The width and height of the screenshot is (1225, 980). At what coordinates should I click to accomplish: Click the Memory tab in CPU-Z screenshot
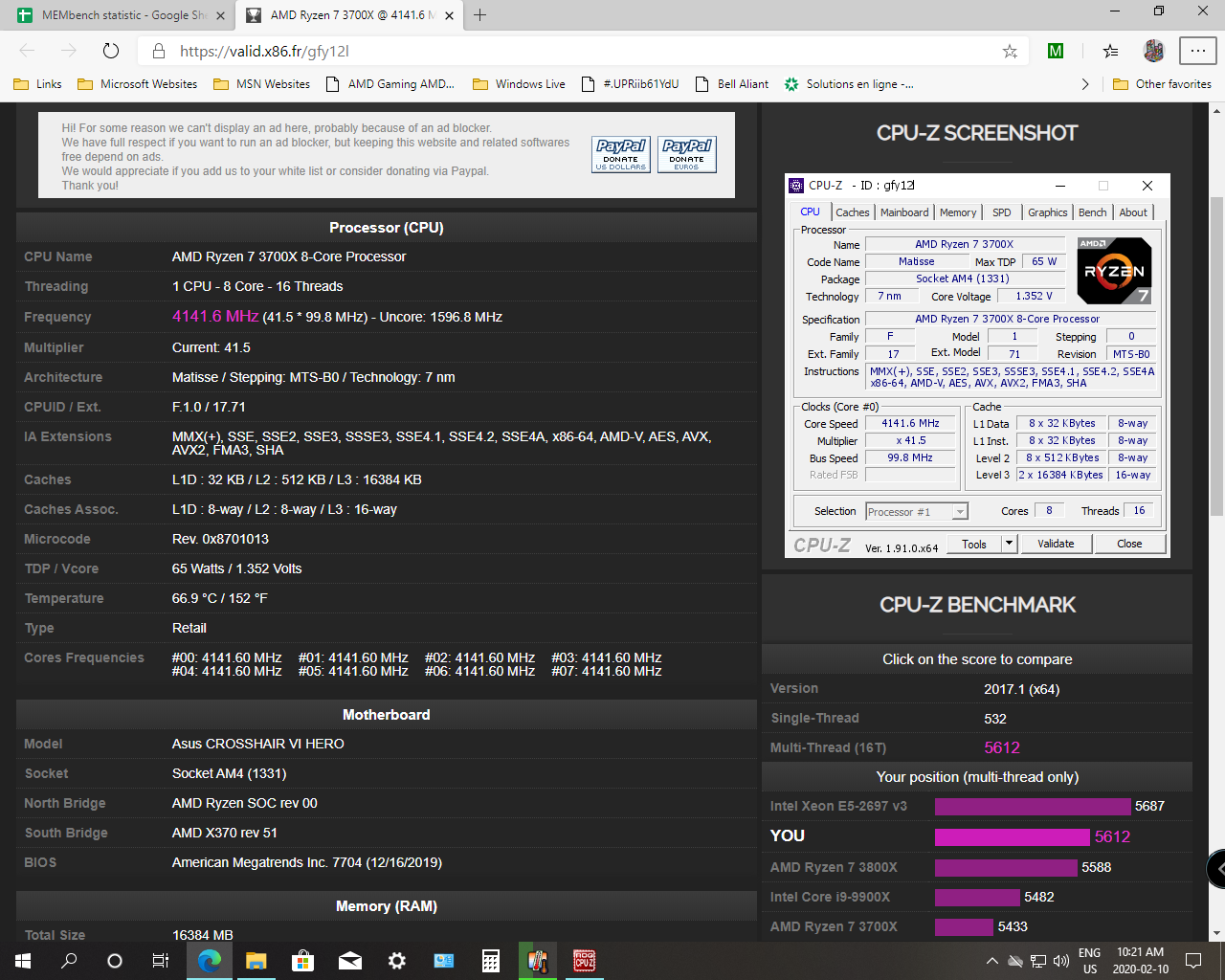958,212
